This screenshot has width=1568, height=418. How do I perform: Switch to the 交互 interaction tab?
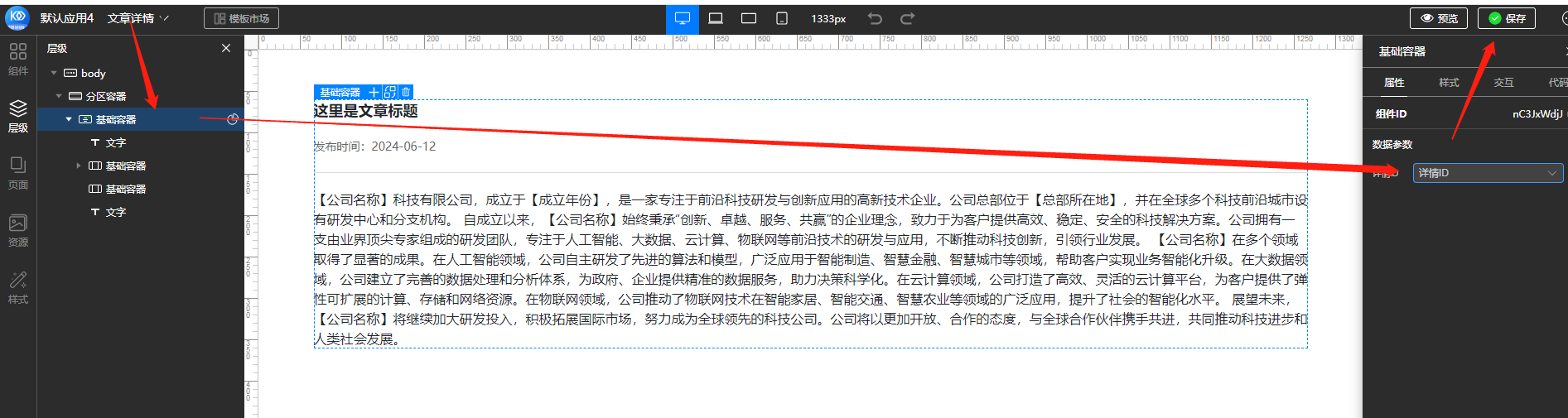pyautogui.click(x=1503, y=82)
